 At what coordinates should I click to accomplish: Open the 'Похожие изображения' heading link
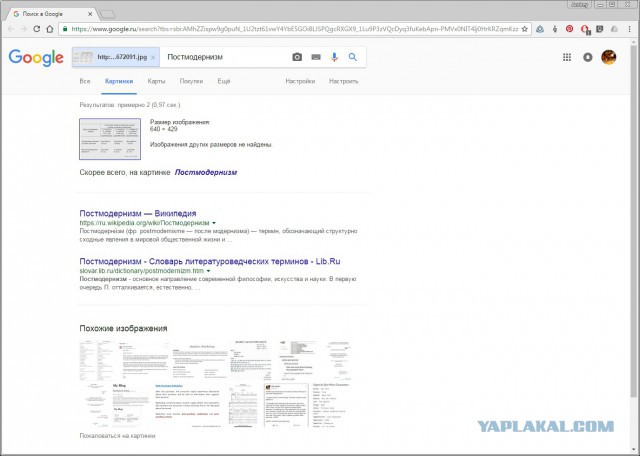click(x=123, y=328)
